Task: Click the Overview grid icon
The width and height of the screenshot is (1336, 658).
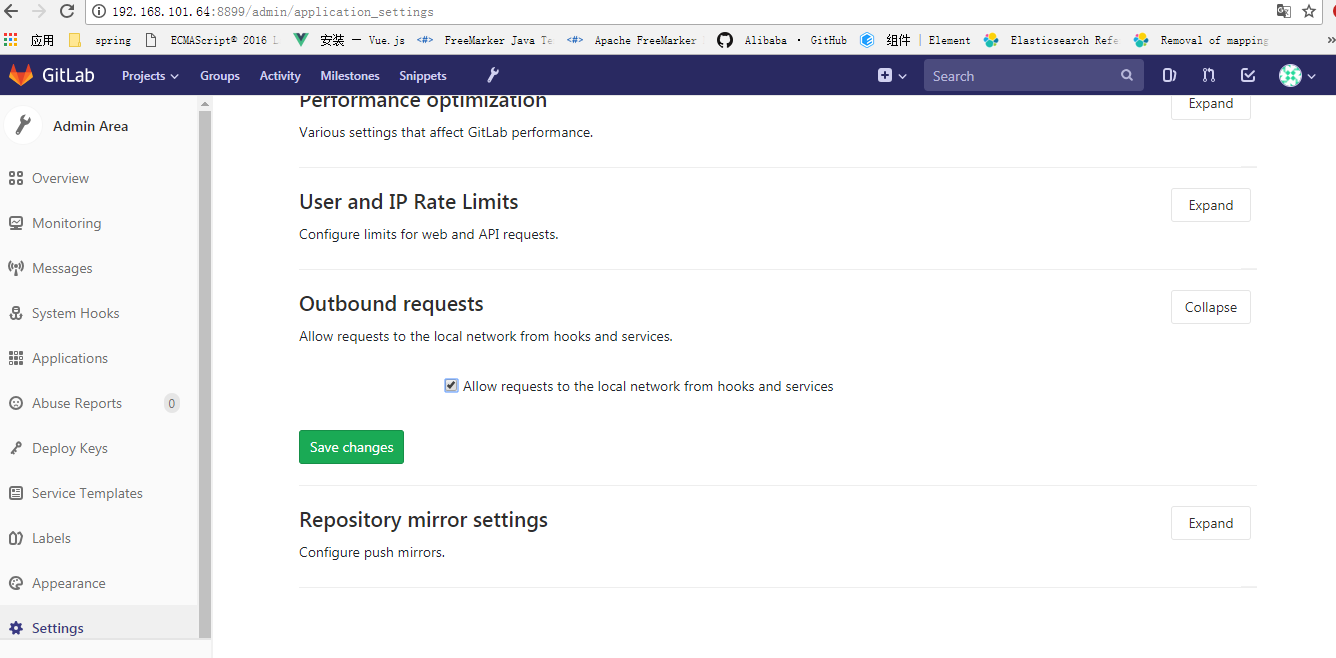Action: [x=15, y=178]
